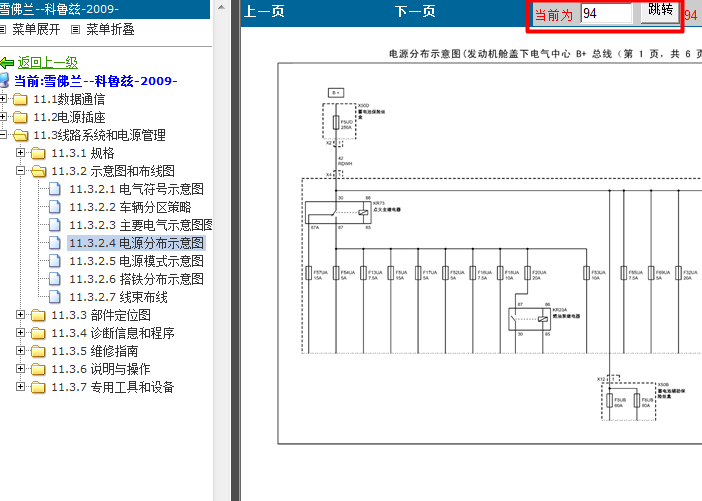Click the open folder icon of 11.3线路系统和电源管理
This screenshot has width=702, height=501.
(21, 135)
